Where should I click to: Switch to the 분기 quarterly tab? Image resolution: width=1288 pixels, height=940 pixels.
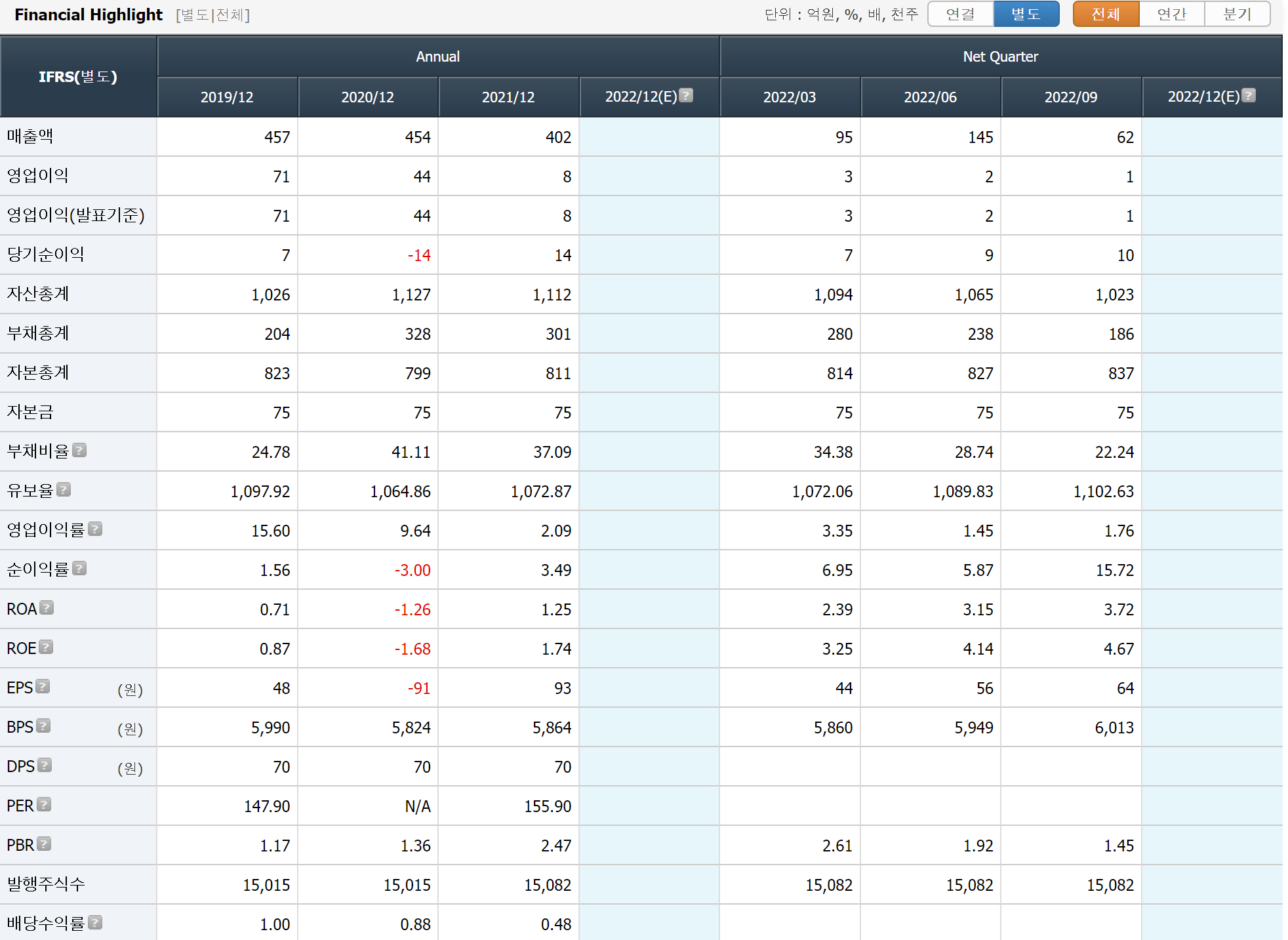pos(1238,14)
